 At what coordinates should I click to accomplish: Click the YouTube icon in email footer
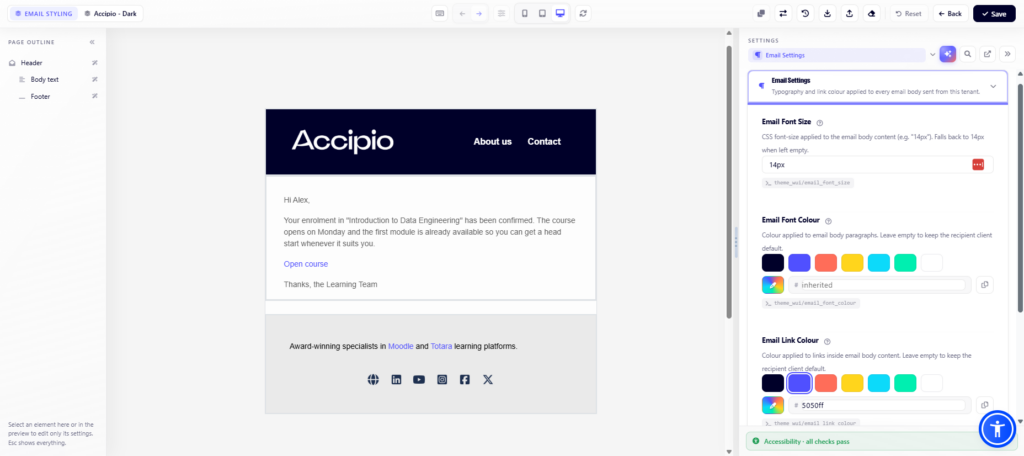click(x=419, y=380)
